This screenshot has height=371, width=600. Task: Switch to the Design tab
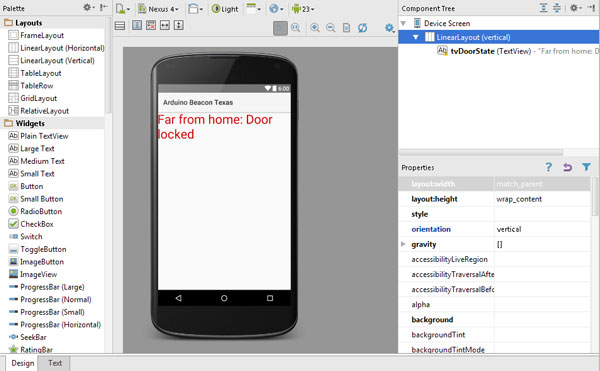[22, 363]
